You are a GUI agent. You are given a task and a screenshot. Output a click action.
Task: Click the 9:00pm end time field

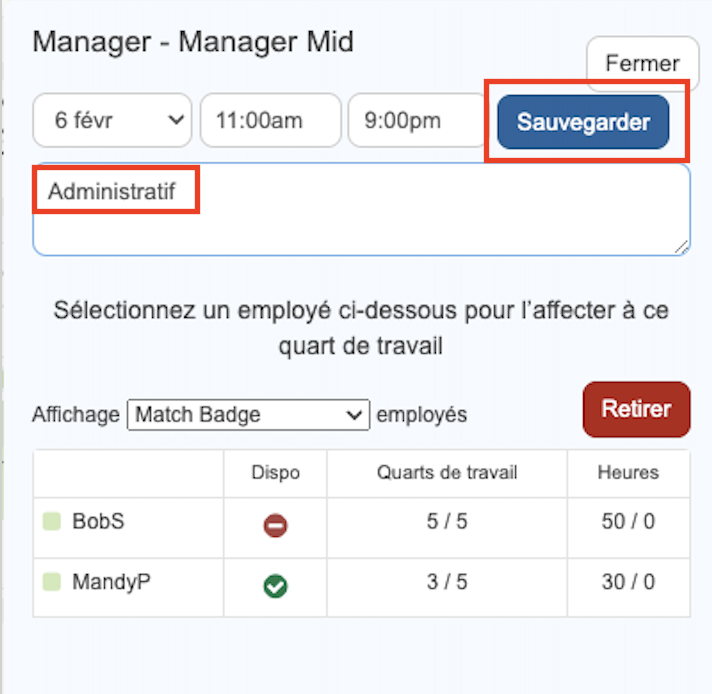[413, 121]
